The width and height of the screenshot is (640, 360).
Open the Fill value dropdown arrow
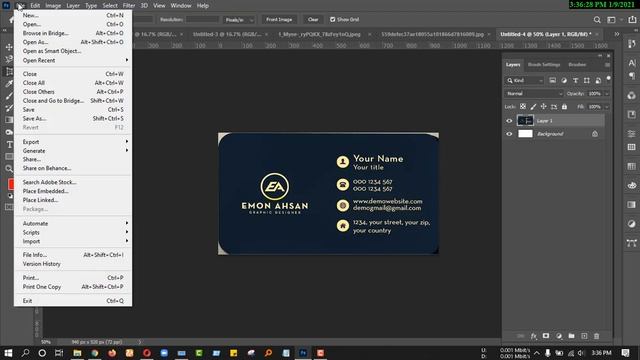tap(607, 107)
